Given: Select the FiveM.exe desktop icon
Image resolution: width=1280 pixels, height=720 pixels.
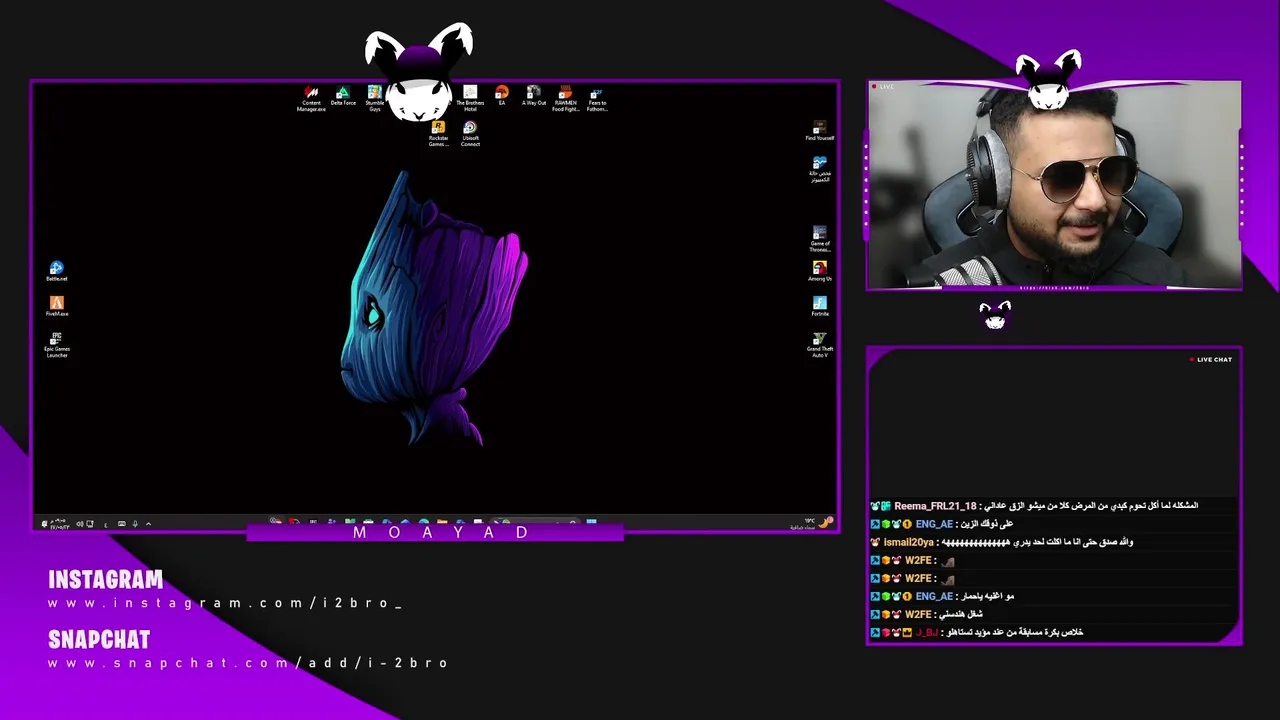Looking at the screenshot, I should coord(57,307).
